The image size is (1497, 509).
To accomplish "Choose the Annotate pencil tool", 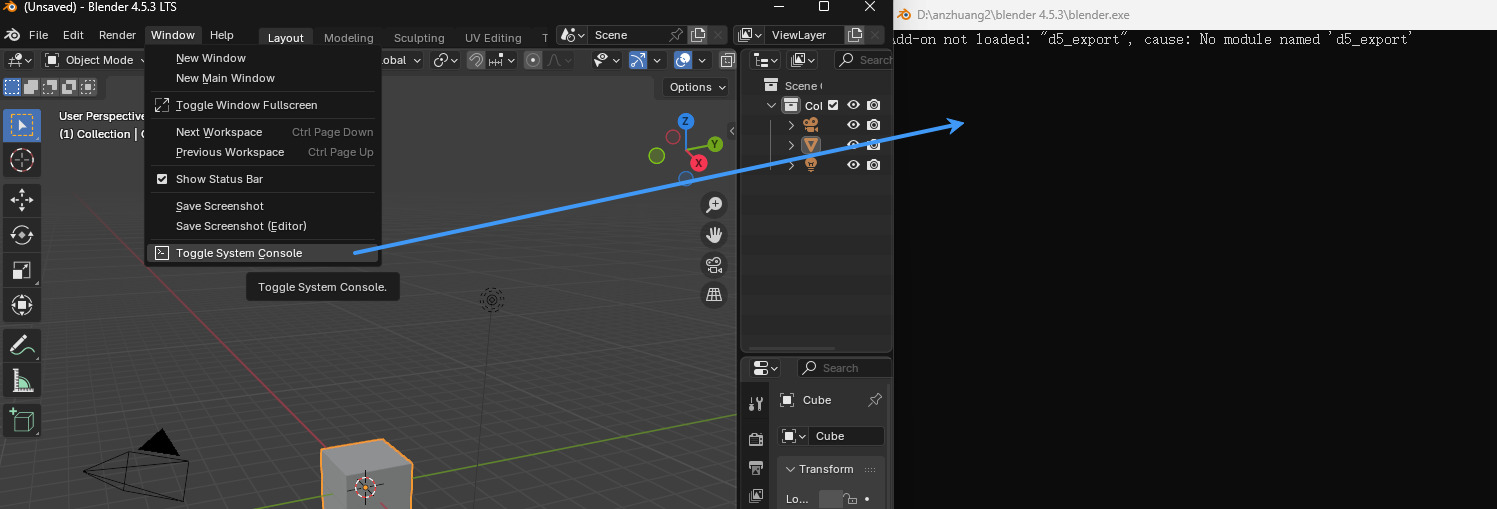I will (21, 345).
